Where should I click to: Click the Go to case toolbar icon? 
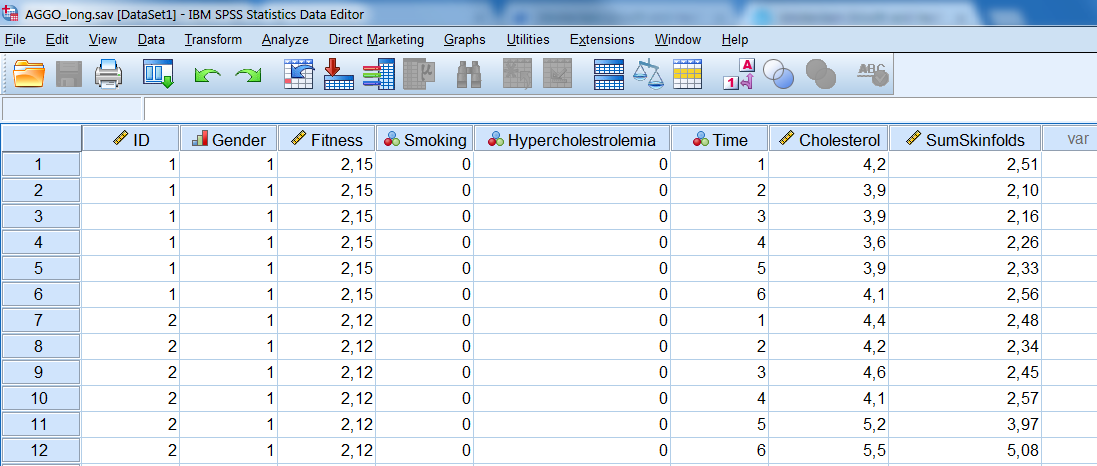pyautogui.click(x=300, y=74)
